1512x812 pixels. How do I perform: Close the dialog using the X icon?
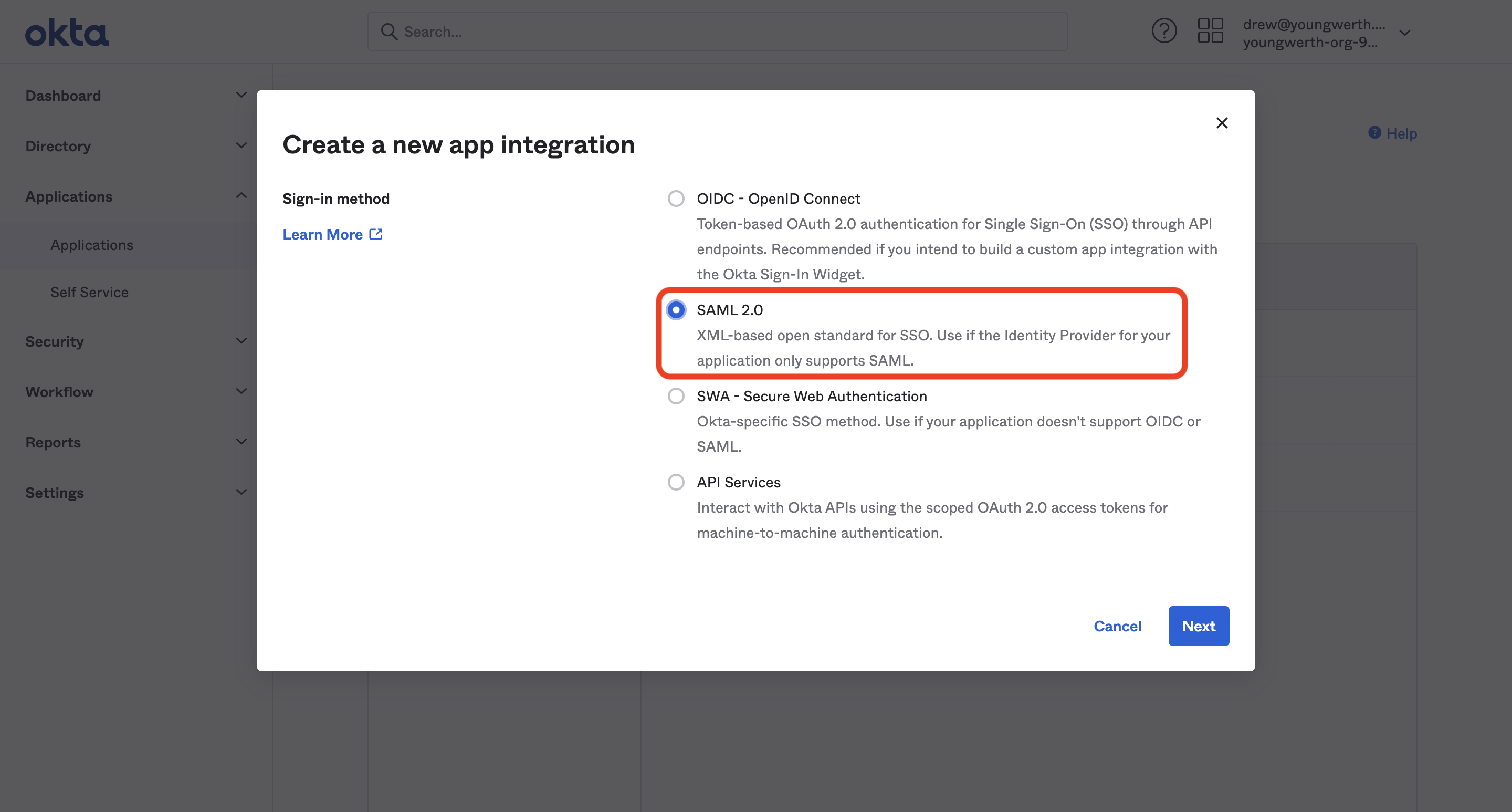[x=1222, y=123]
